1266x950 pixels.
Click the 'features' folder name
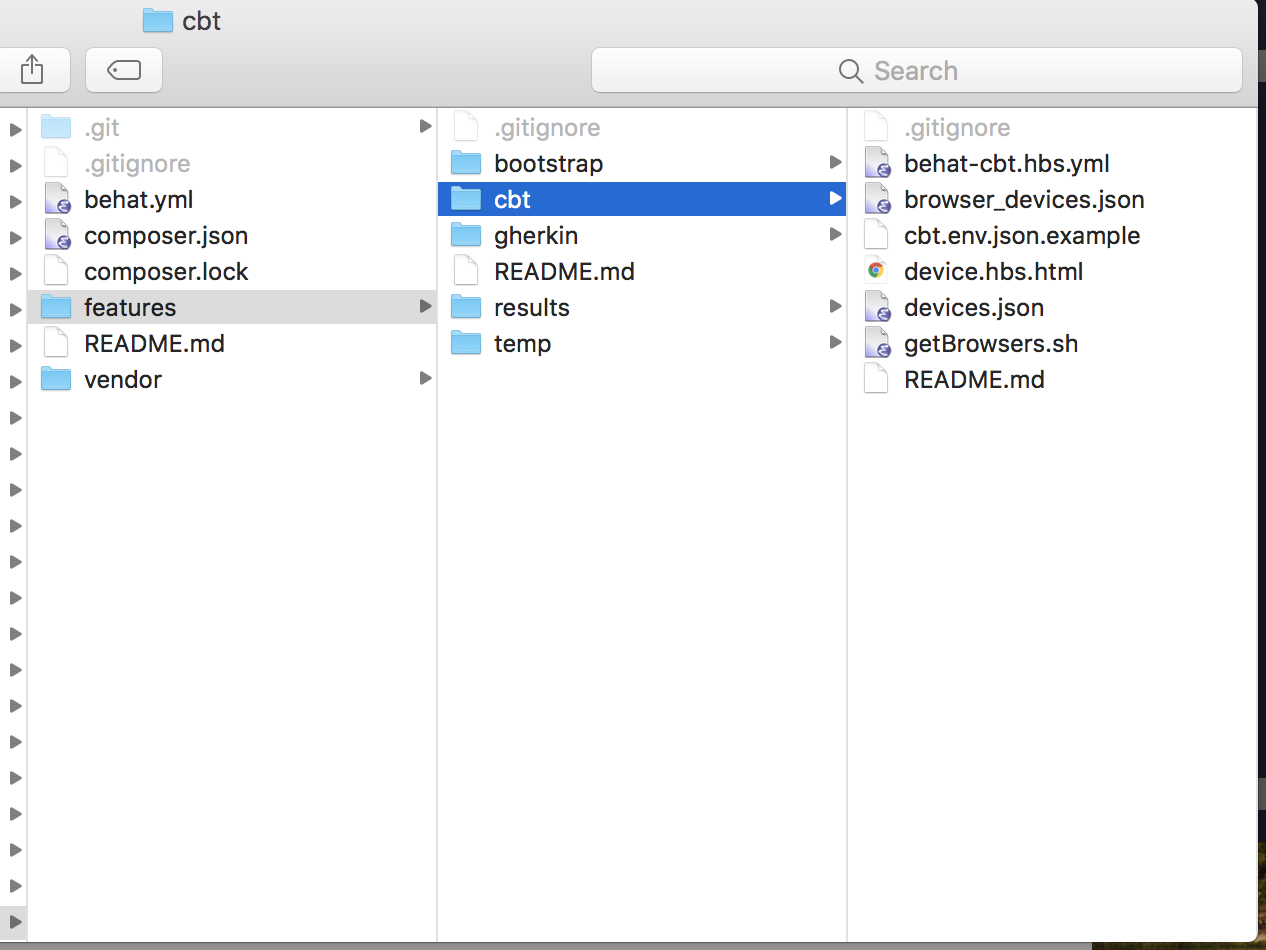pyautogui.click(x=130, y=307)
